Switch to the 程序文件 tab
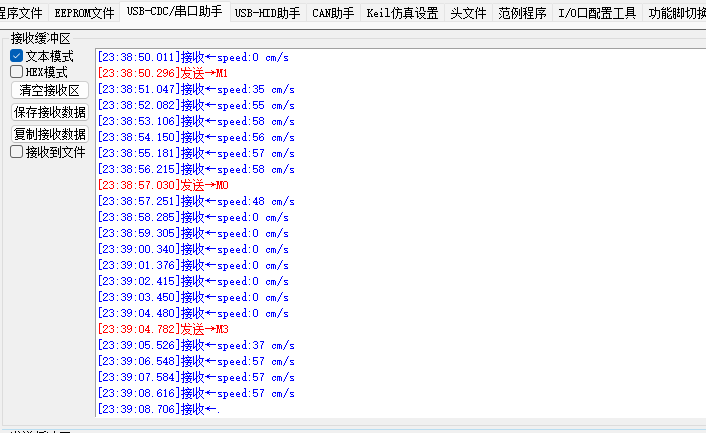706x433 pixels. click(x=22, y=13)
